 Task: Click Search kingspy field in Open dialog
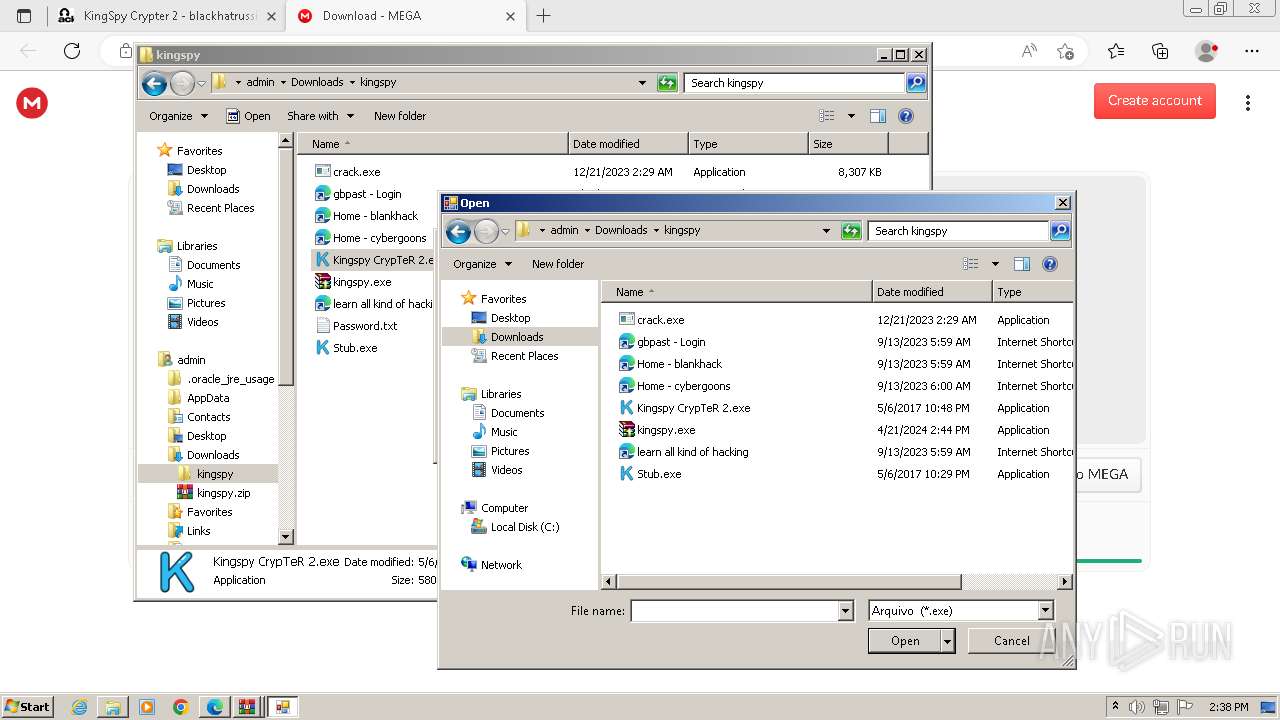(958, 231)
